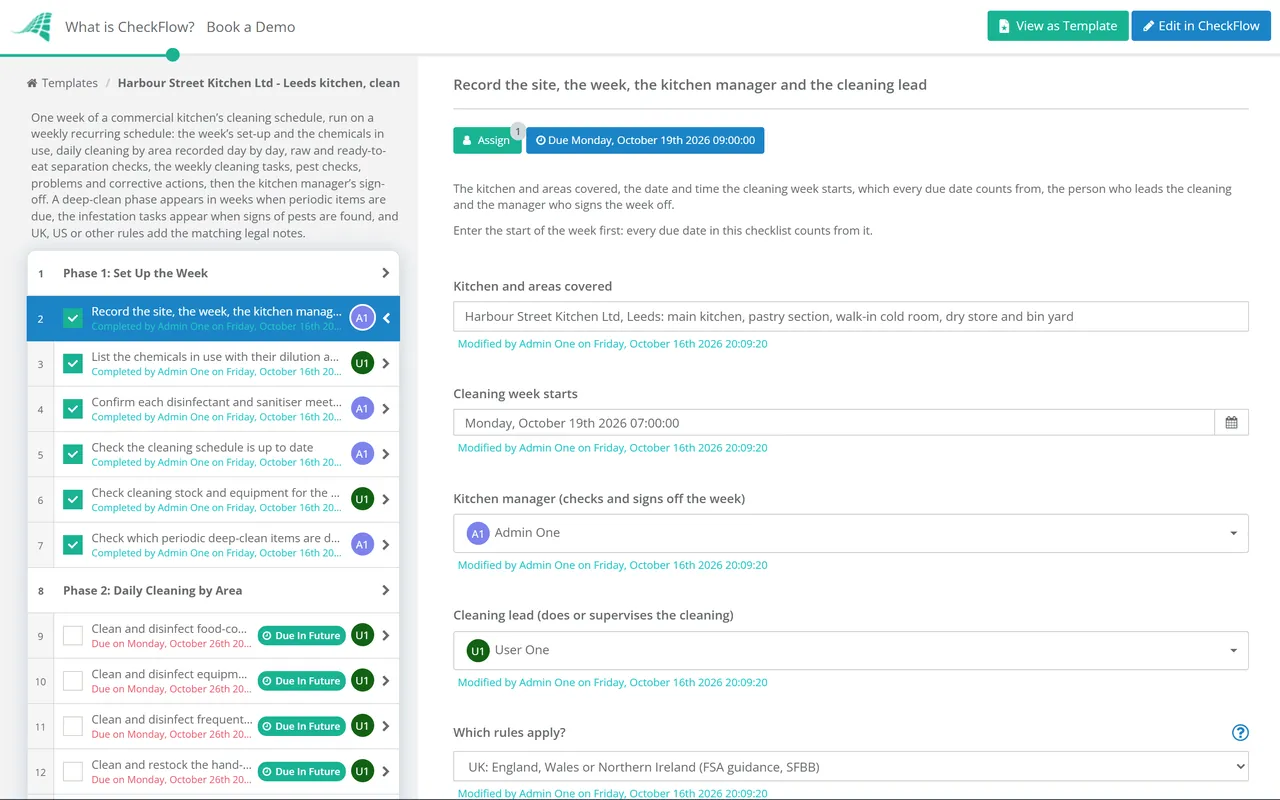This screenshot has height=800, width=1280.
Task: Open the Book a Demo menu item
Action: [x=251, y=27]
